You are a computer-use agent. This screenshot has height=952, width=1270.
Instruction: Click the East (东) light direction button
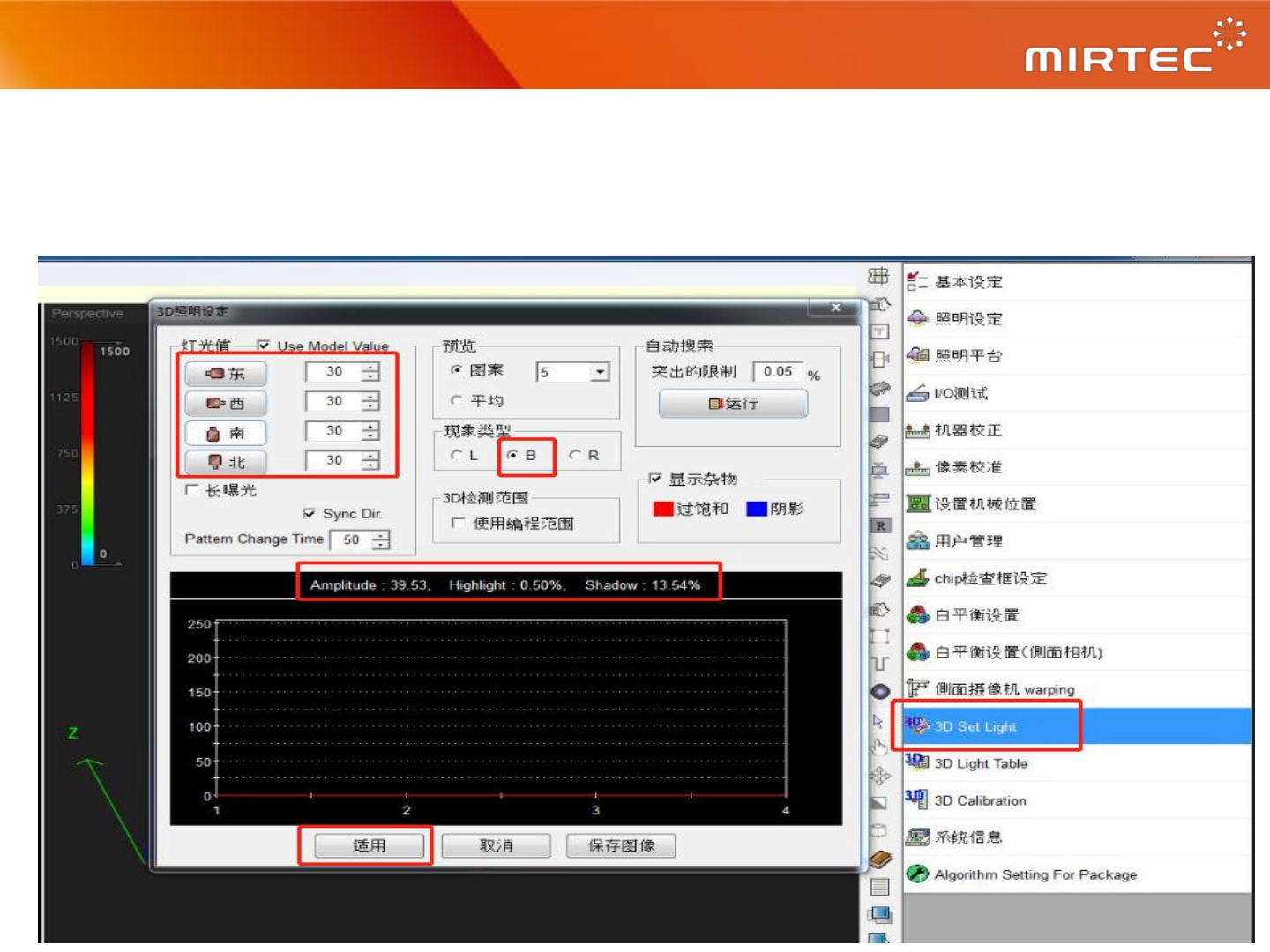226,374
